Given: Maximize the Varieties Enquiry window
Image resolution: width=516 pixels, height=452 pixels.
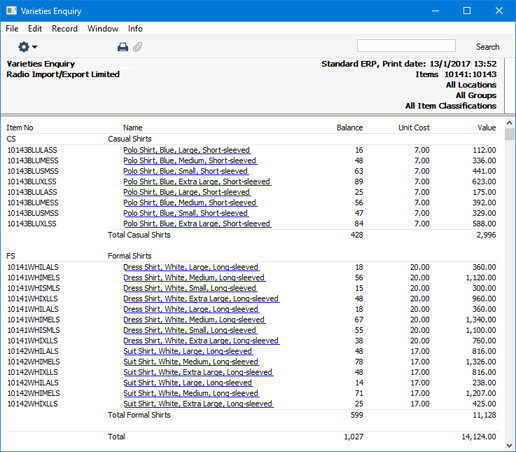Looking at the screenshot, I should [467, 11].
